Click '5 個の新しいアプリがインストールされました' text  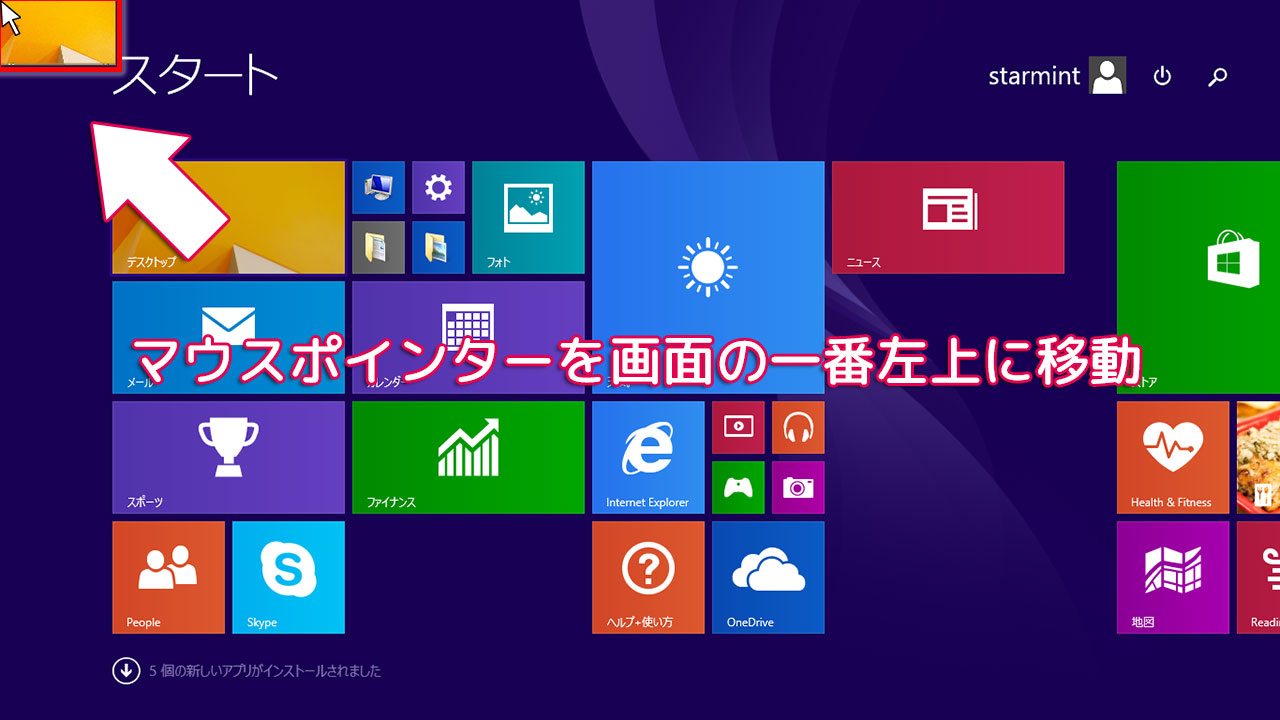265,671
